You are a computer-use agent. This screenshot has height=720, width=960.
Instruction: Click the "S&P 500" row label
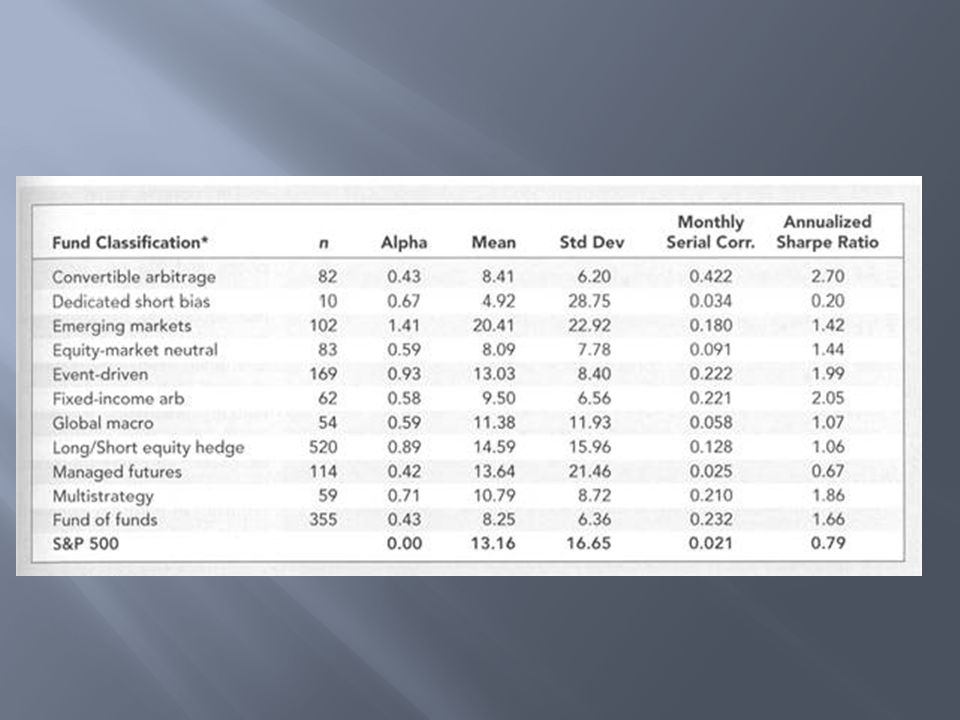(x=86, y=544)
